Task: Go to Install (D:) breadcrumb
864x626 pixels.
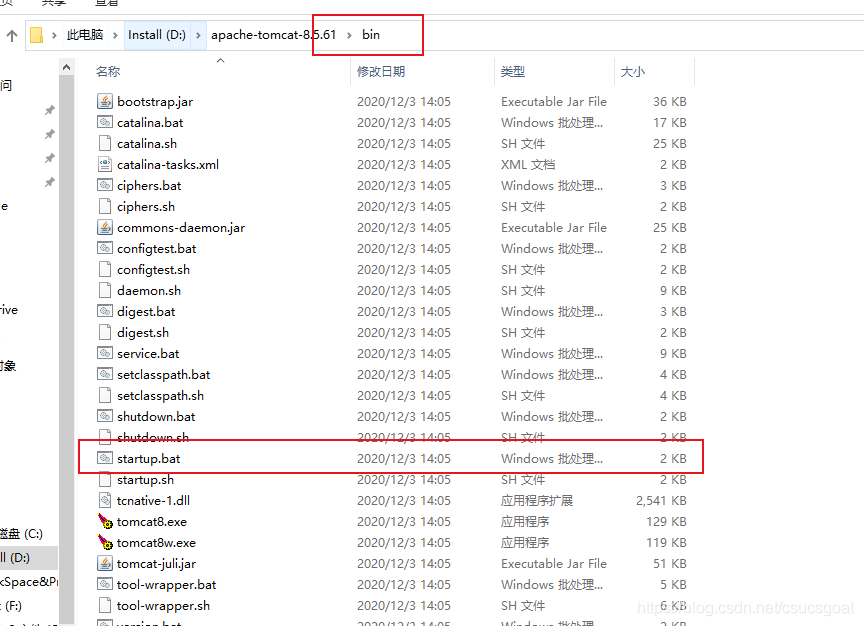Action: click(x=157, y=35)
